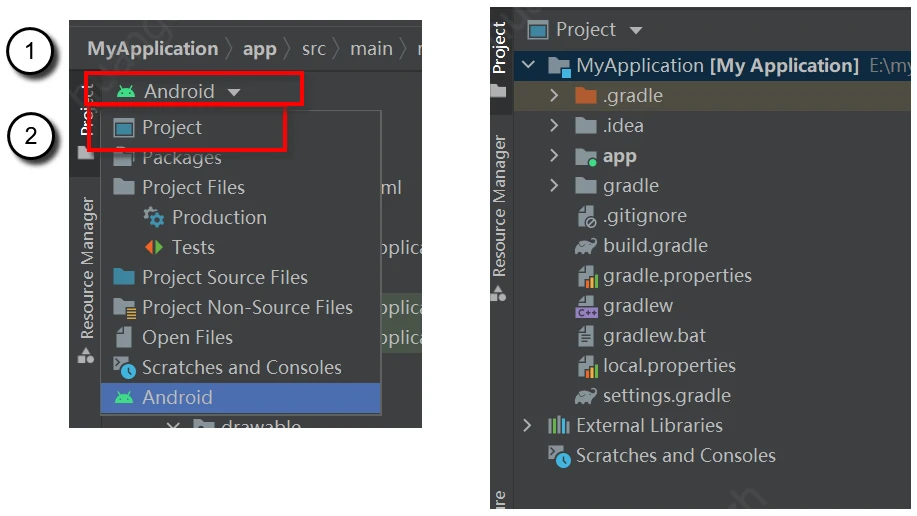Select the highlighted Android view entry
917x516 pixels.
point(240,398)
